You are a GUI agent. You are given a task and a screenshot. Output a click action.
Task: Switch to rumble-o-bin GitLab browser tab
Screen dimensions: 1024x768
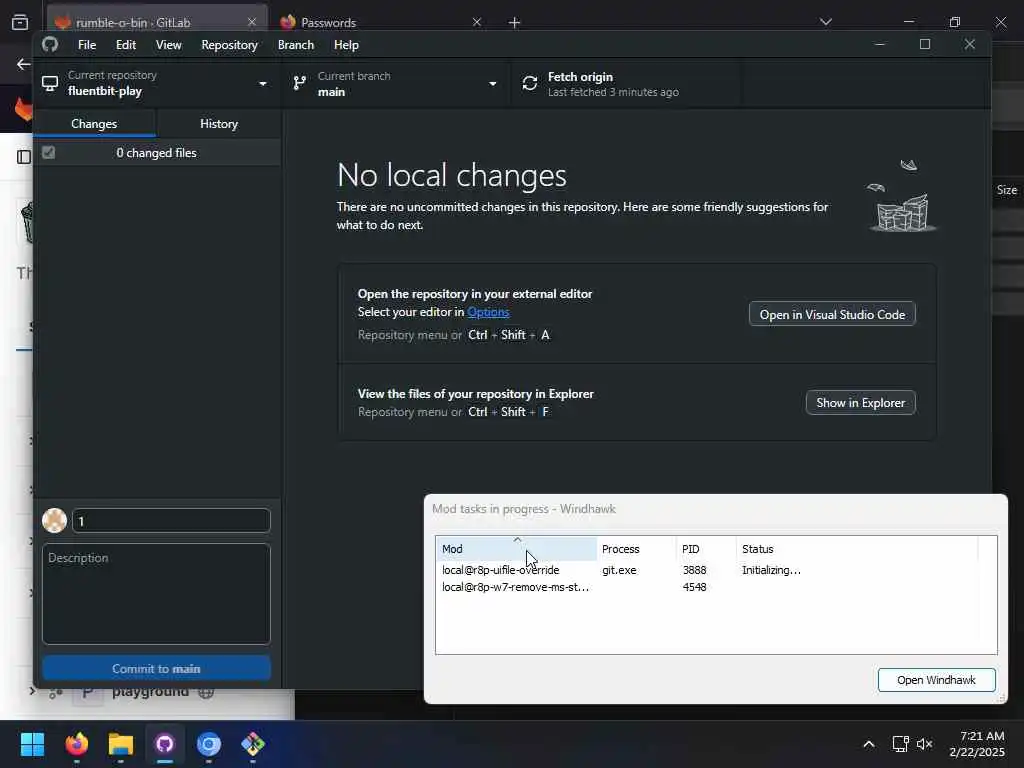pos(157,22)
